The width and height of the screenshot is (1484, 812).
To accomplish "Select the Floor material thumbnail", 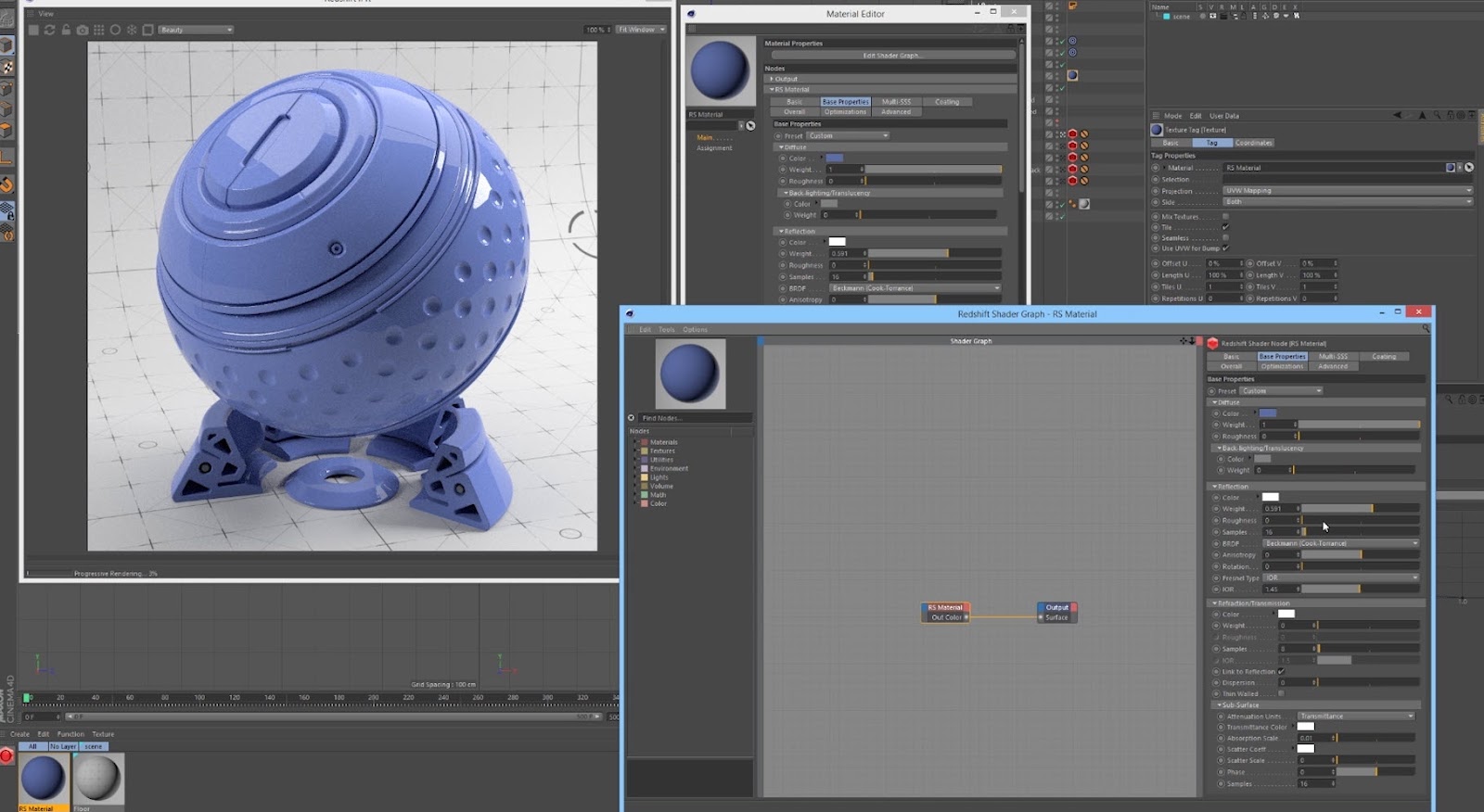I will 97,779.
